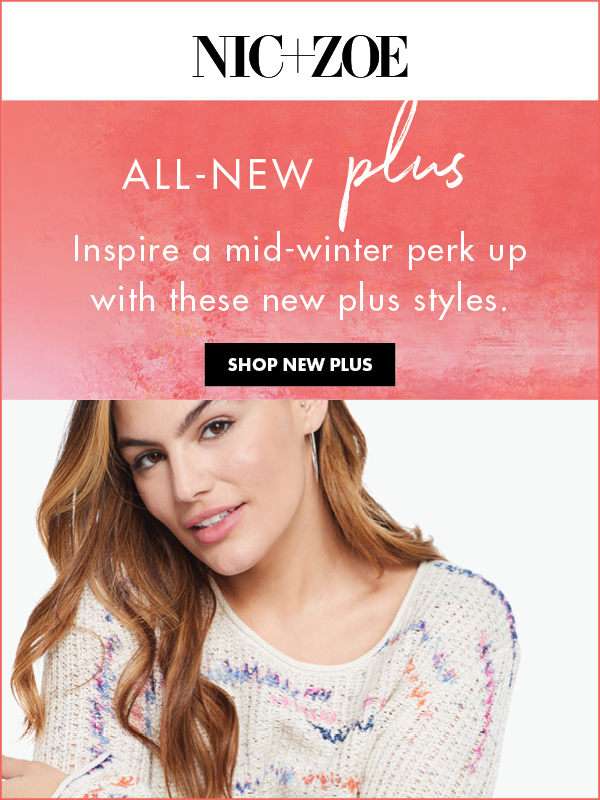
Task: Select the 'Inspire a mid-winter perk up' line
Action: (x=300, y=252)
